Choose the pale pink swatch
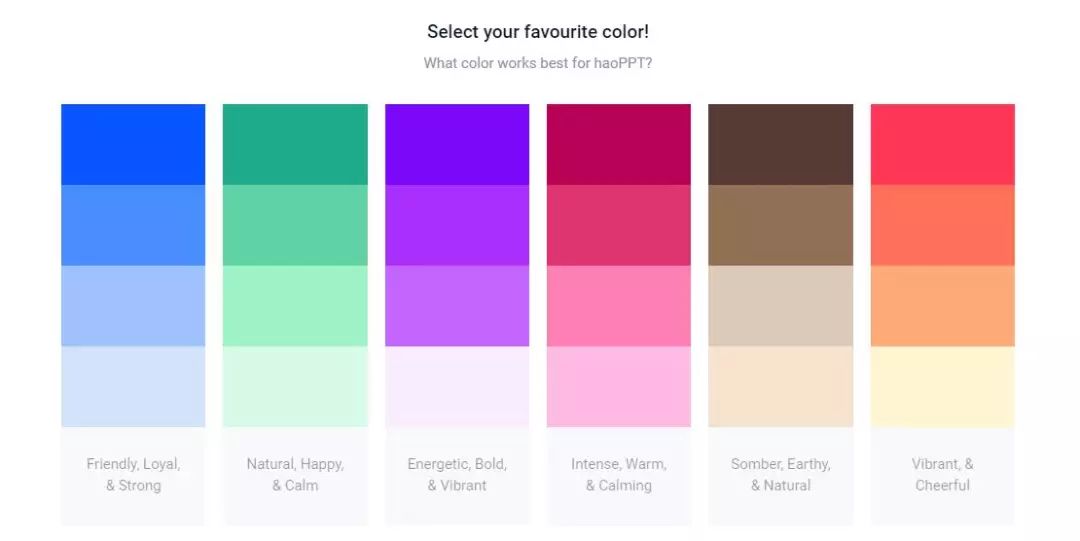The width and height of the screenshot is (1080, 541). coord(618,386)
